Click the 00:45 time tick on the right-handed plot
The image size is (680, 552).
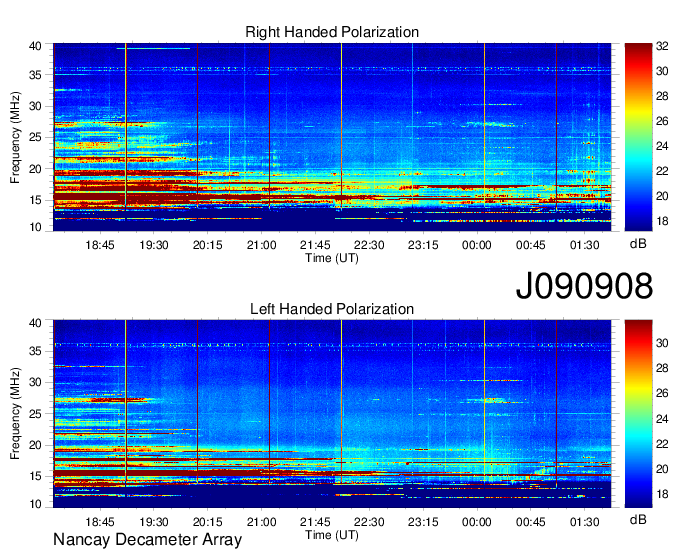tap(530, 245)
